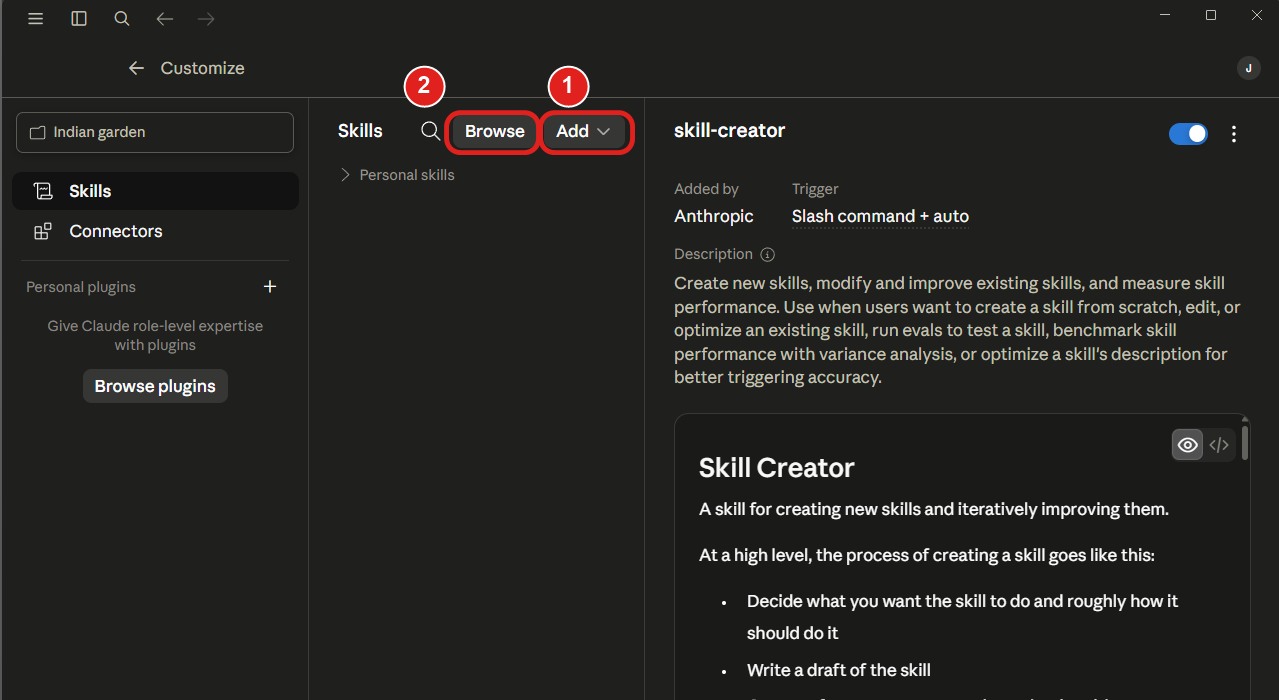Open search from the title bar

click(x=122, y=18)
